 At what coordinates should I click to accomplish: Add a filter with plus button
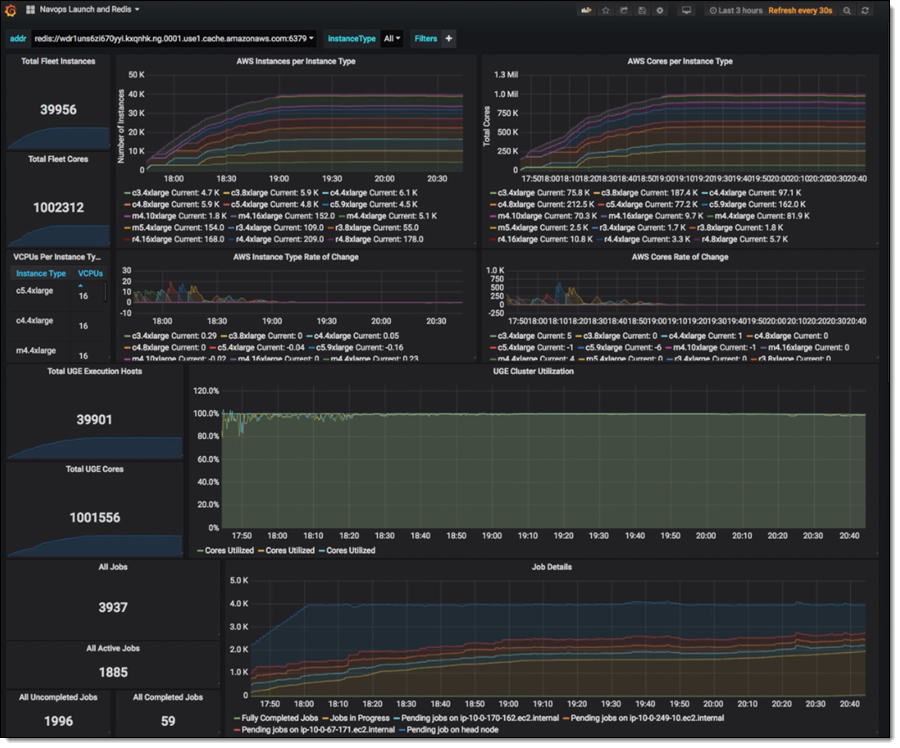(x=449, y=39)
